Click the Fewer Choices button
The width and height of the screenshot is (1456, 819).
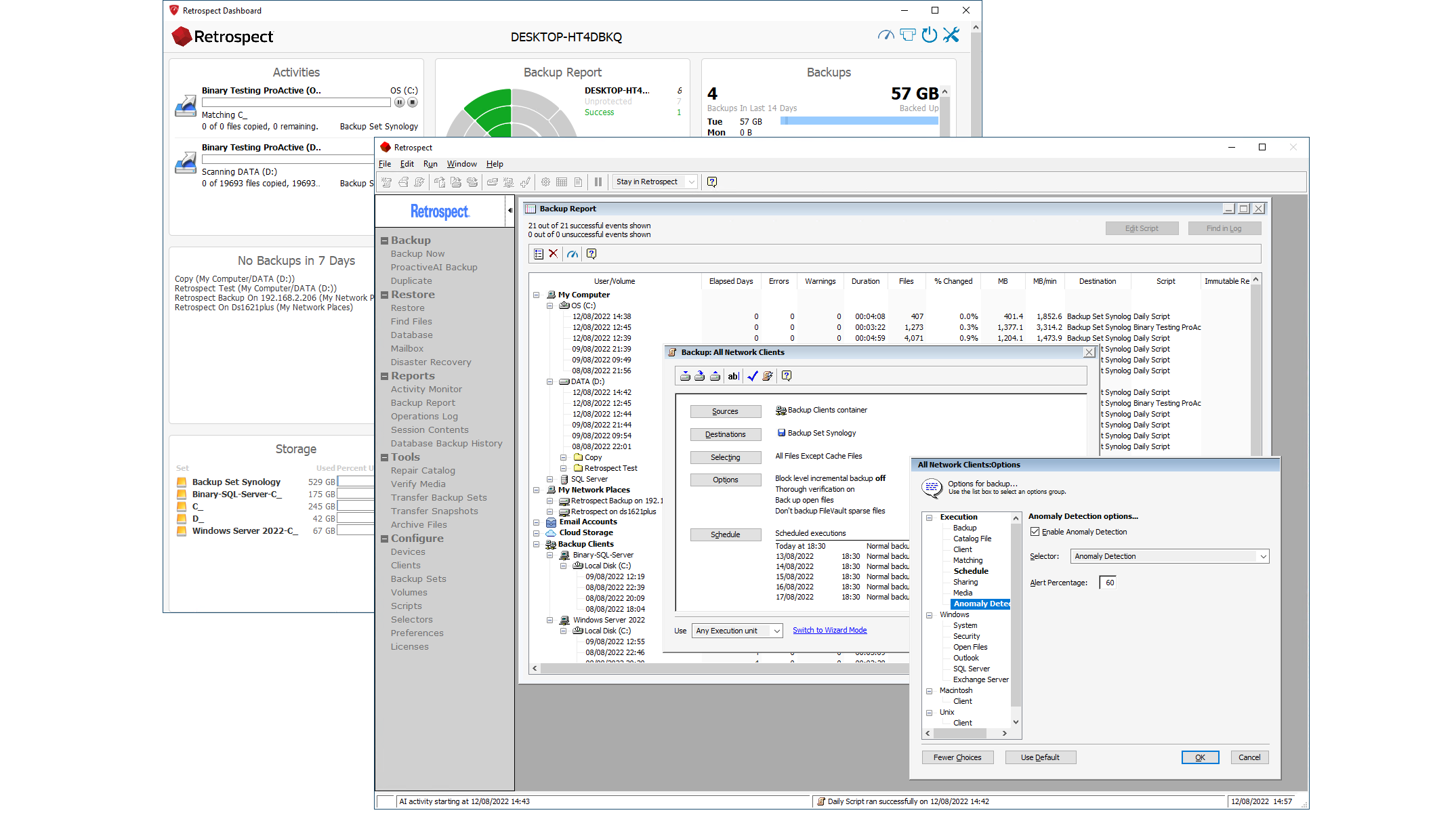957,758
